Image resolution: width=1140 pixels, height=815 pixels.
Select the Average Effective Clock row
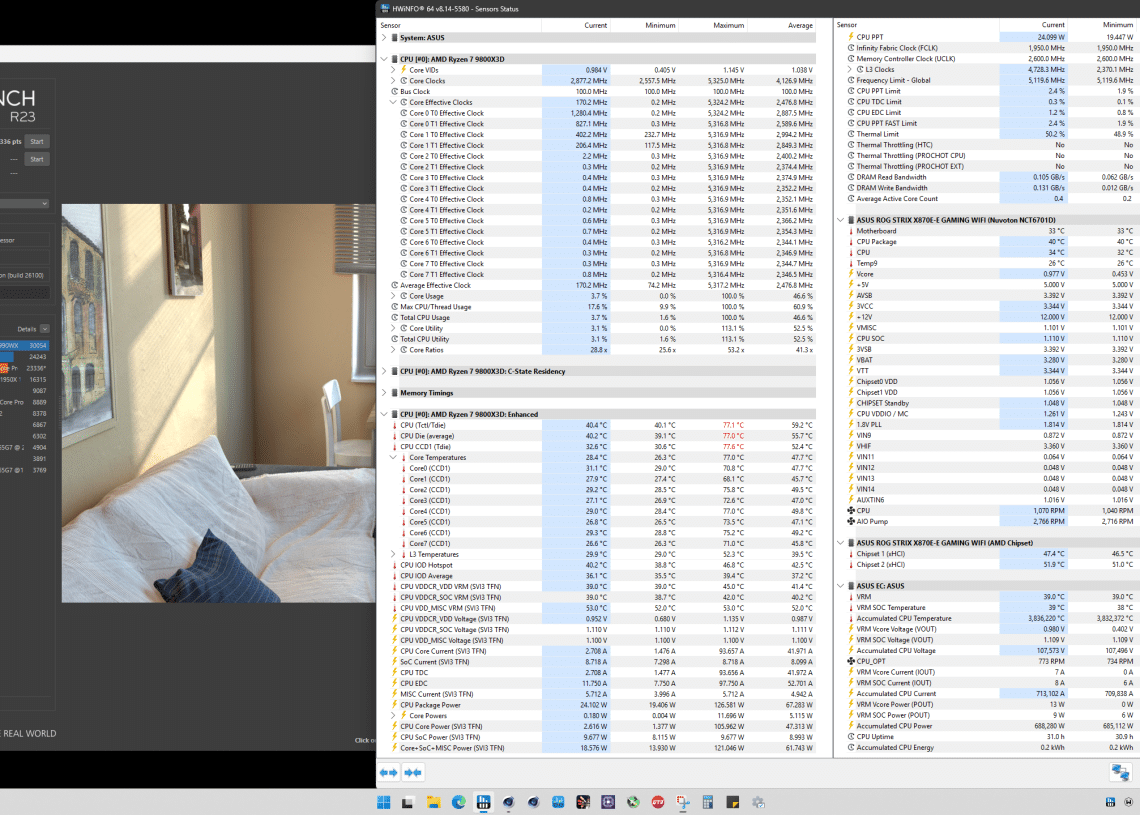(x=601, y=285)
